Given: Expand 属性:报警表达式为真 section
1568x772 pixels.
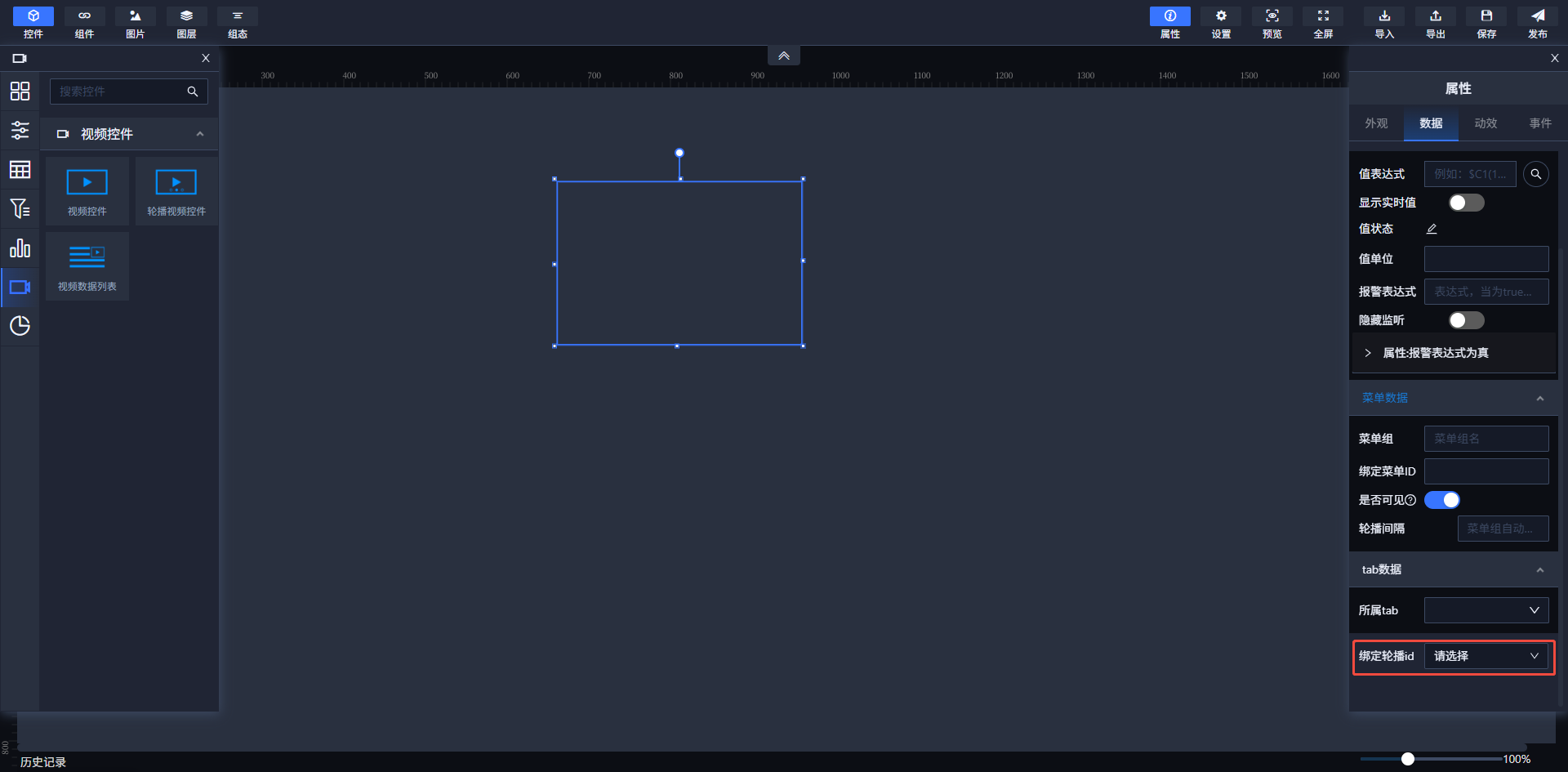Looking at the screenshot, I should point(1368,353).
